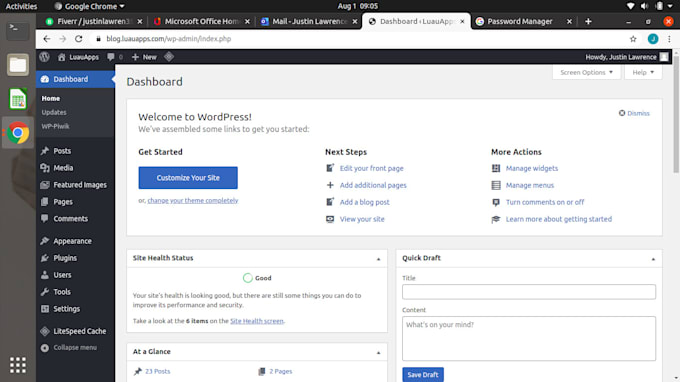
Task: Open the Chrome profile avatar
Action: [653, 39]
